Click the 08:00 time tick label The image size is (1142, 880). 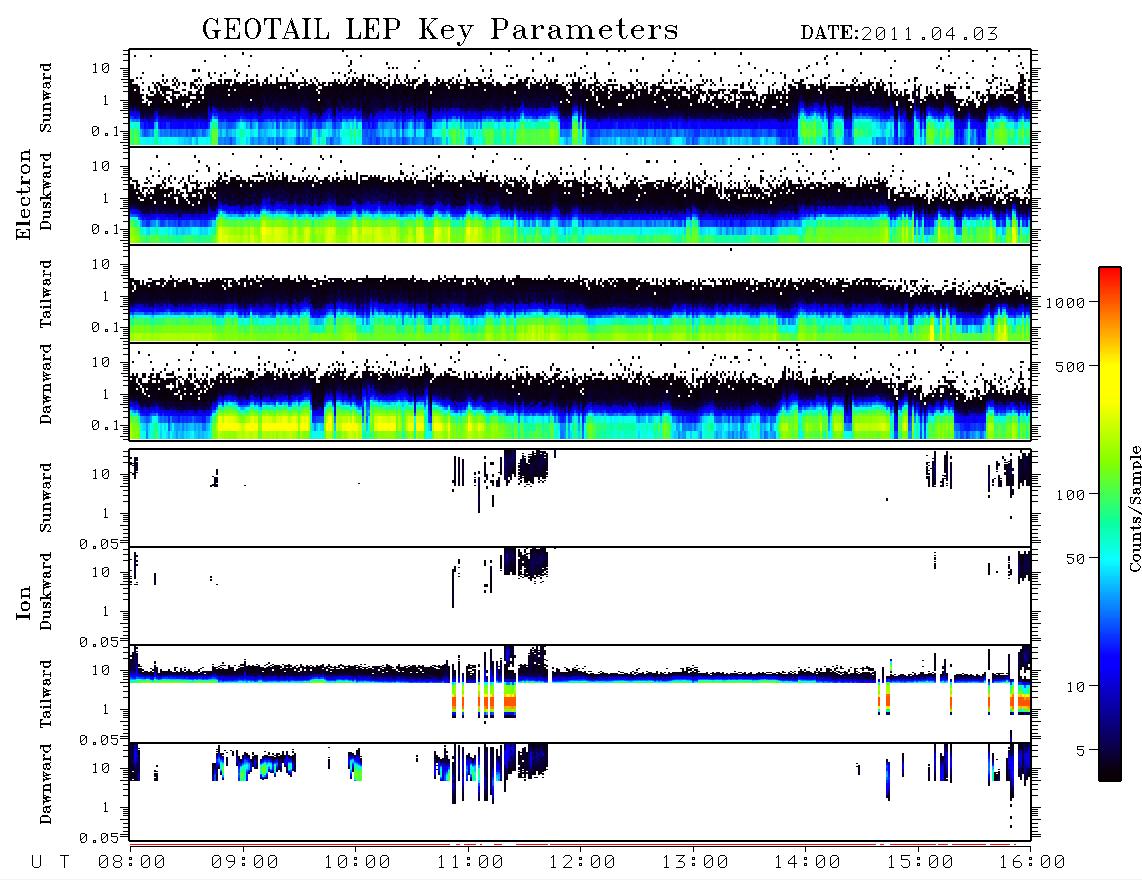(132, 863)
